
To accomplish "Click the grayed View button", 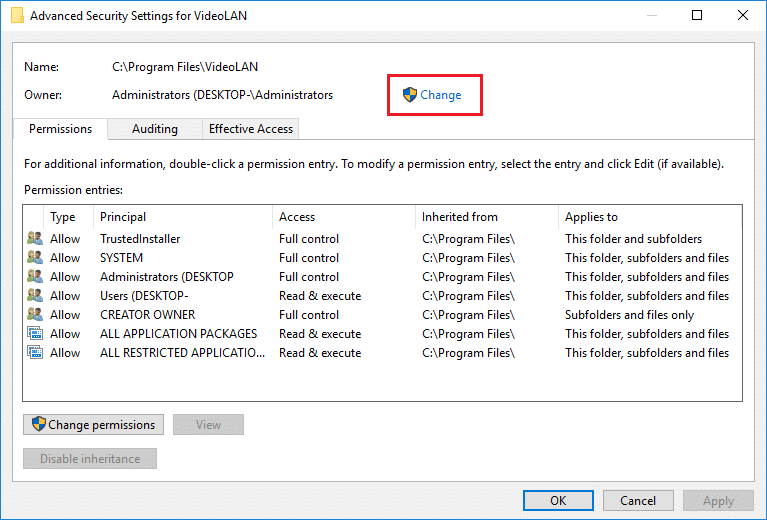I will [208, 425].
